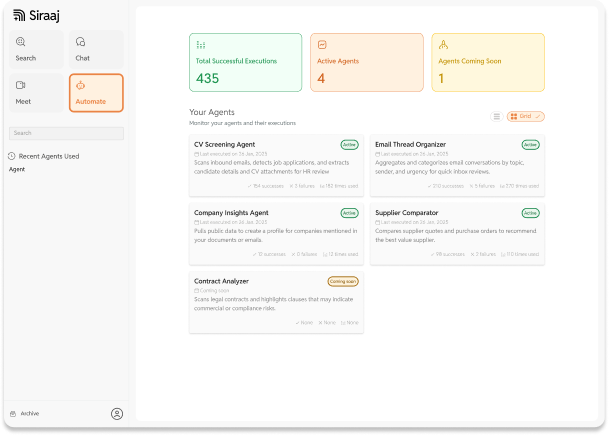
Task: Click the Total Successful Executions card
Action: tap(245, 63)
